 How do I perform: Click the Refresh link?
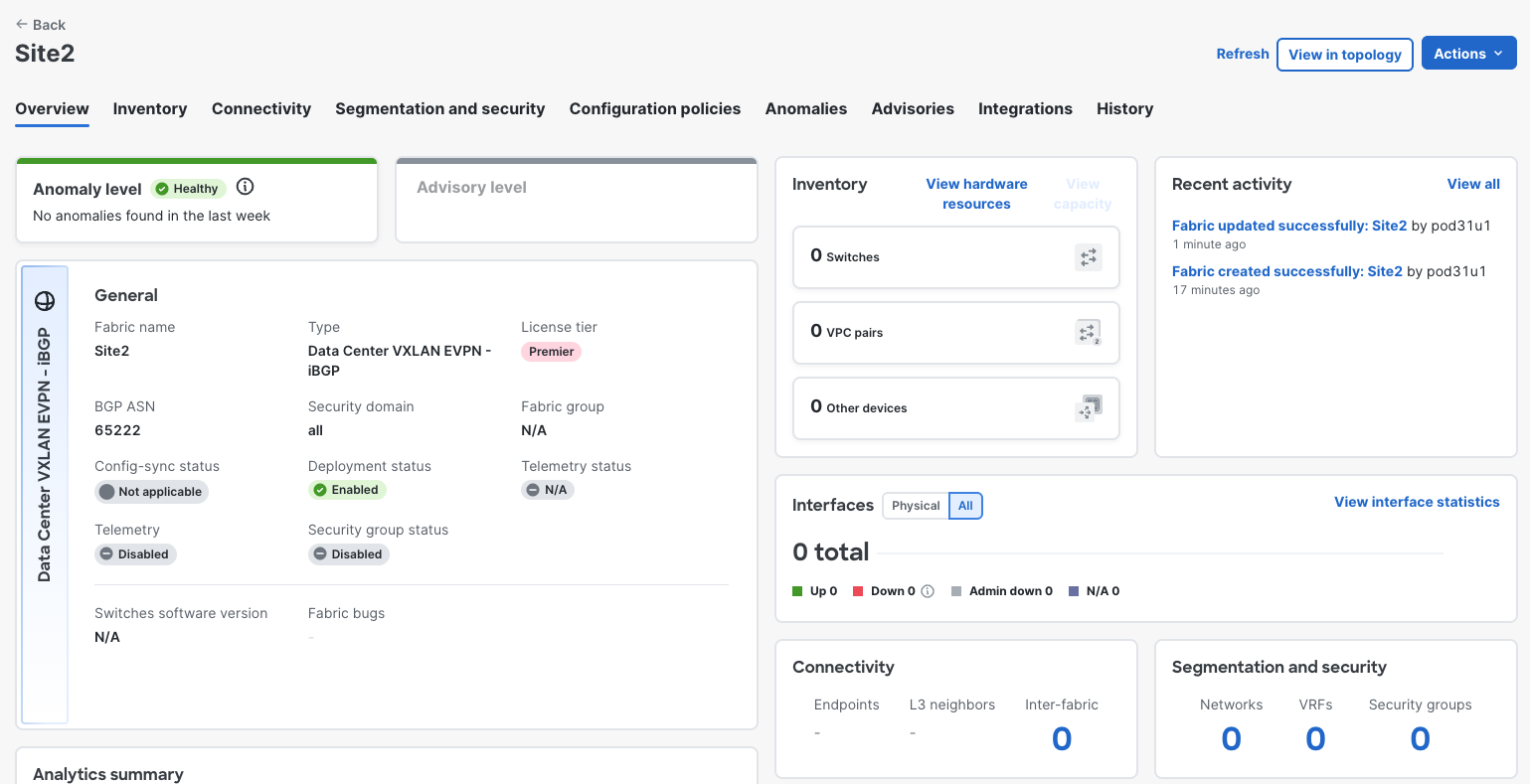click(1243, 54)
